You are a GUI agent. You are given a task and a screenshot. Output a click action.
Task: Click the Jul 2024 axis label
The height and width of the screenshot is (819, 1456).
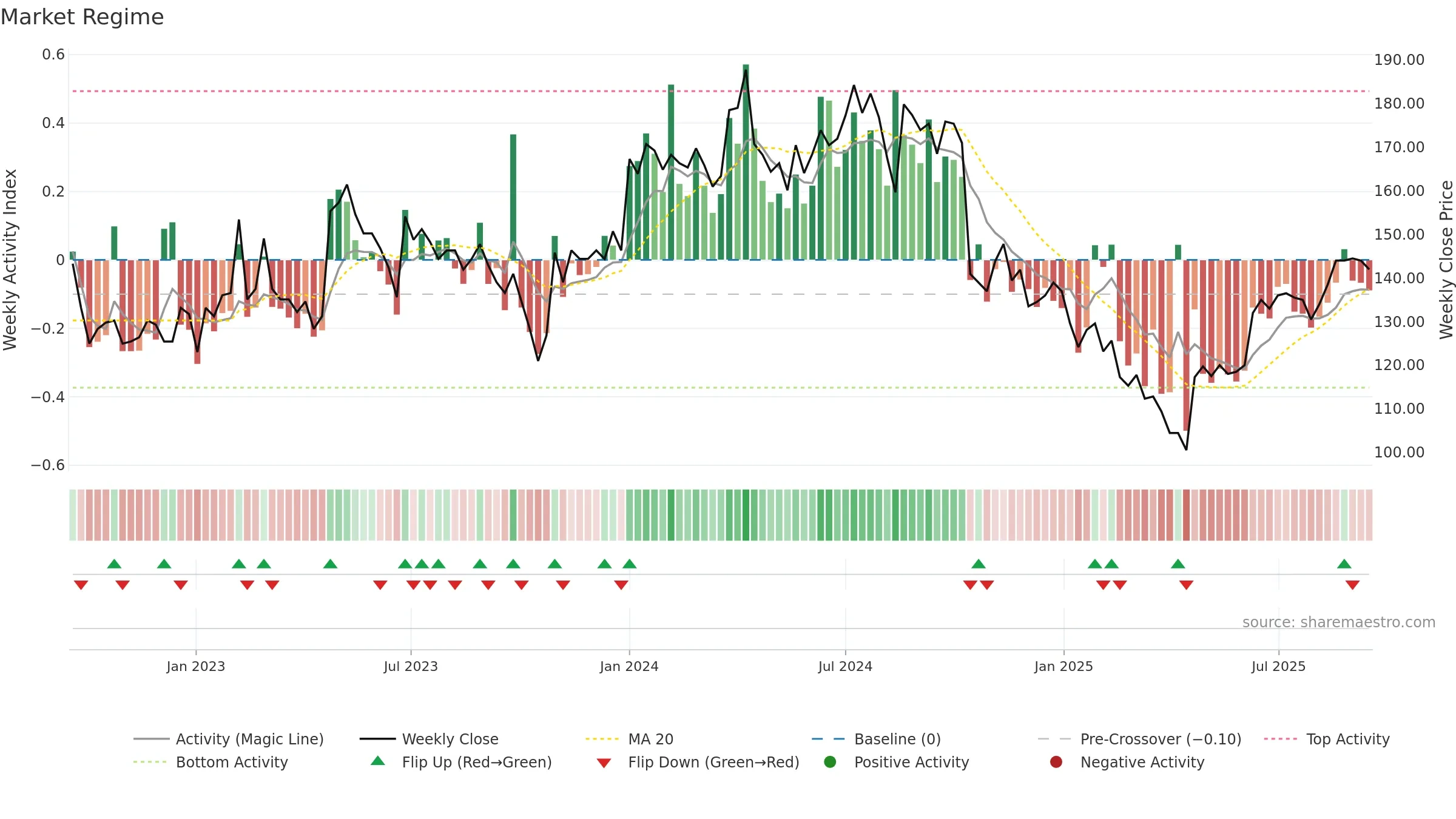pyautogui.click(x=845, y=666)
